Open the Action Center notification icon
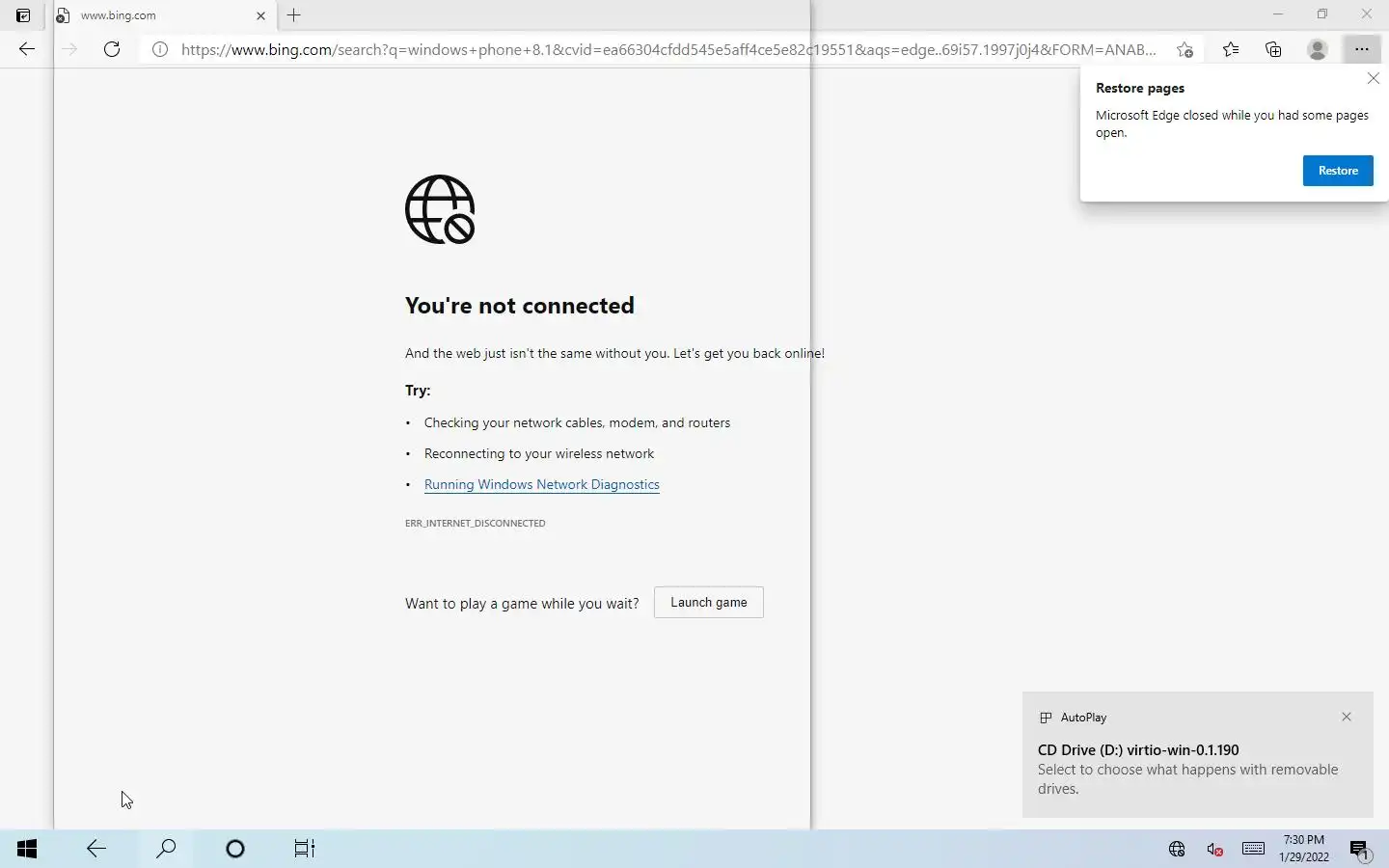Image resolution: width=1389 pixels, height=868 pixels. point(1359,850)
